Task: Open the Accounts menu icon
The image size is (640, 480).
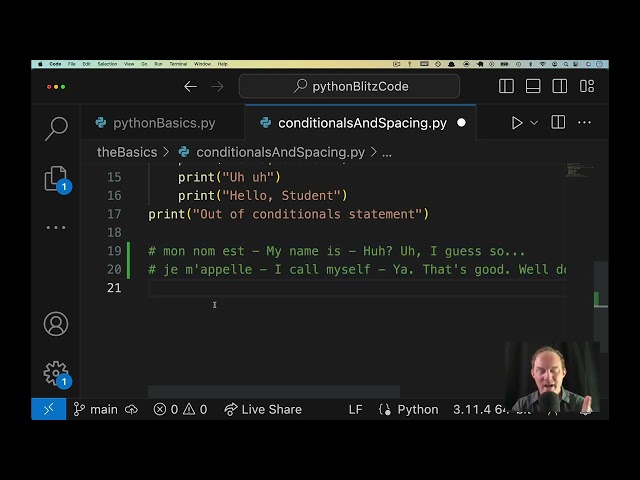Action: point(56,324)
